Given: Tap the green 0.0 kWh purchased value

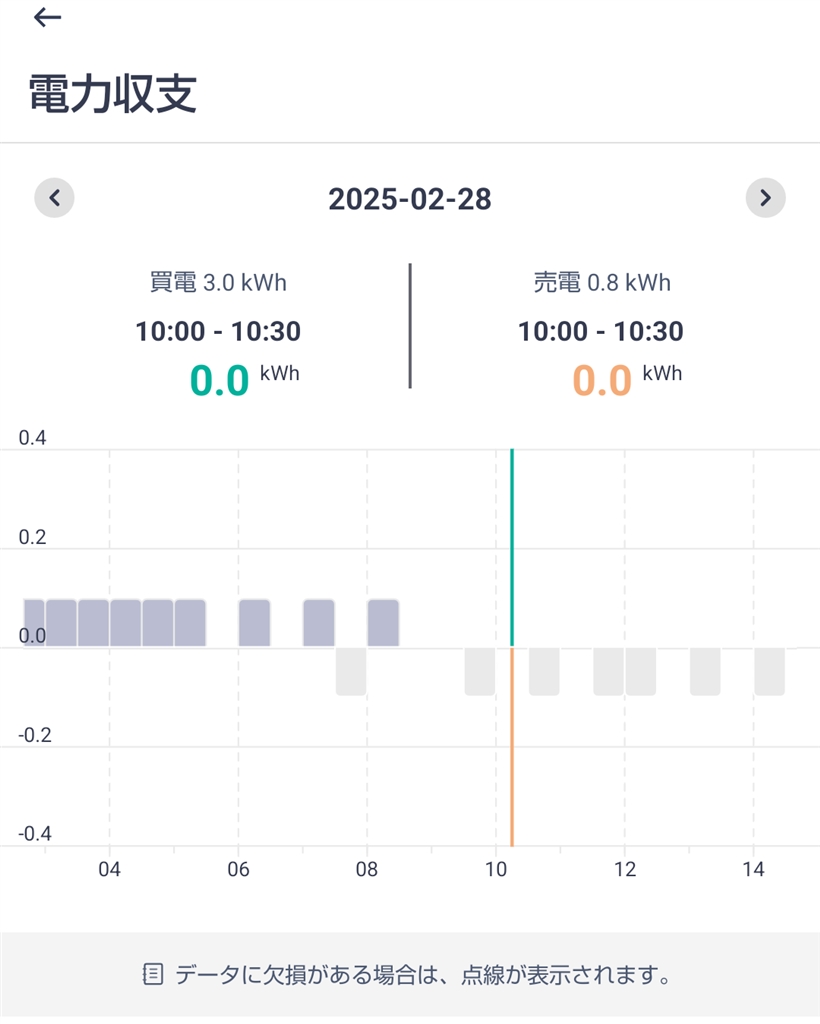Looking at the screenshot, I should (x=220, y=381).
